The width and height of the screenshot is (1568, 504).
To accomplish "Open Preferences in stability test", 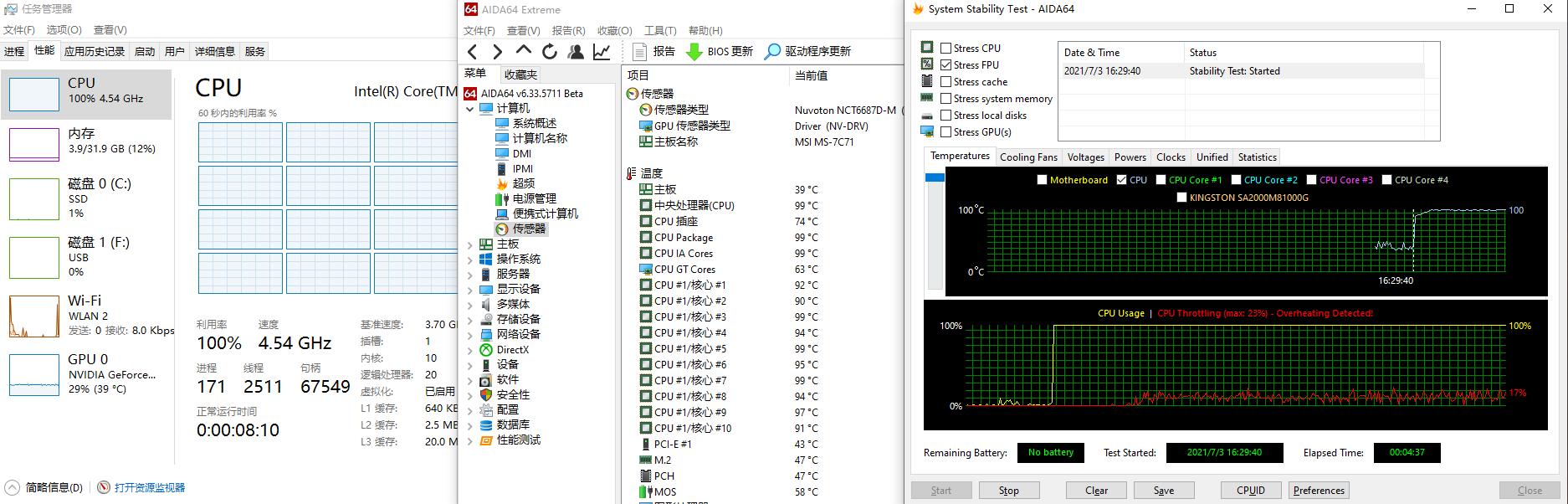I will click(1319, 491).
